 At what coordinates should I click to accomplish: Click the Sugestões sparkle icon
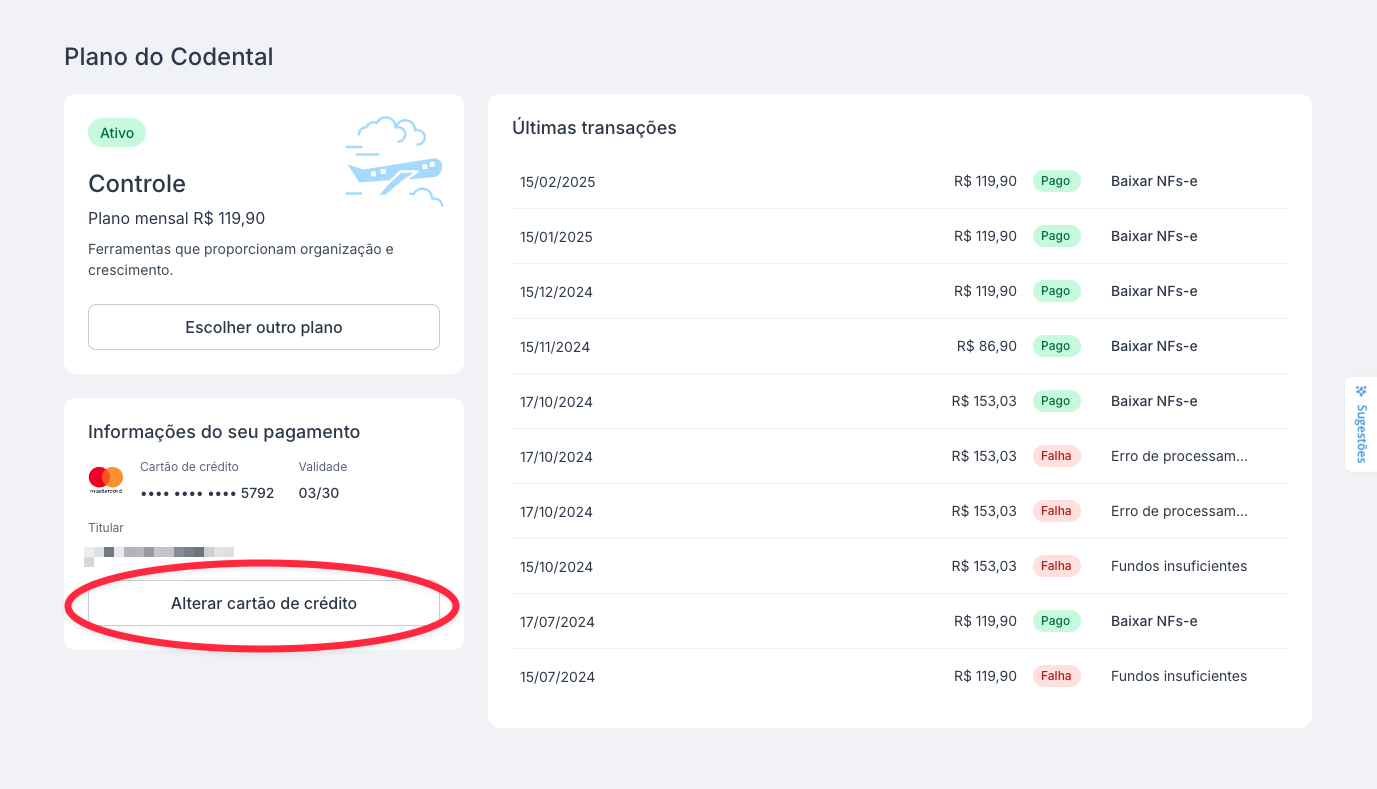[x=1361, y=390]
